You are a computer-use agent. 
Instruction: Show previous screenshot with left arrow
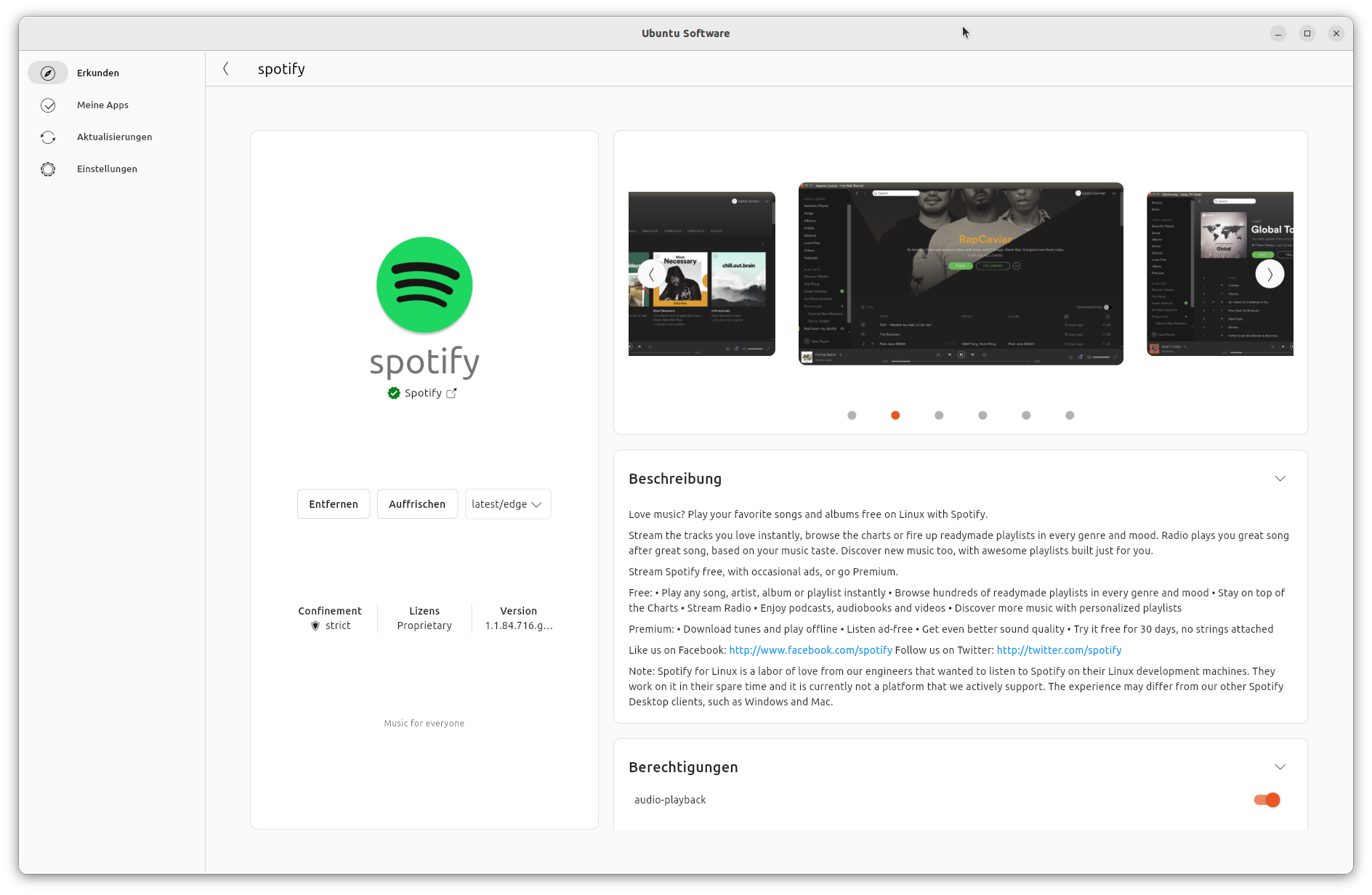652,275
